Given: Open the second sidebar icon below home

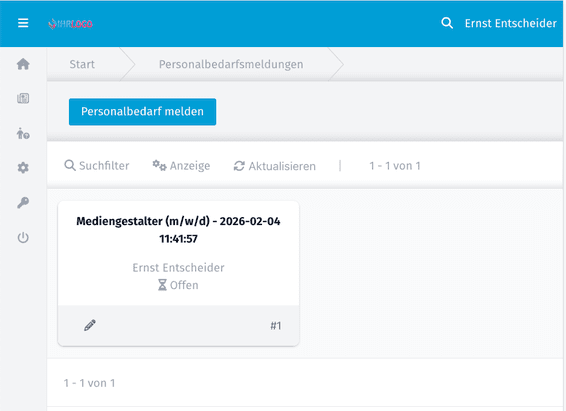Looking at the screenshot, I should pos(23,98).
